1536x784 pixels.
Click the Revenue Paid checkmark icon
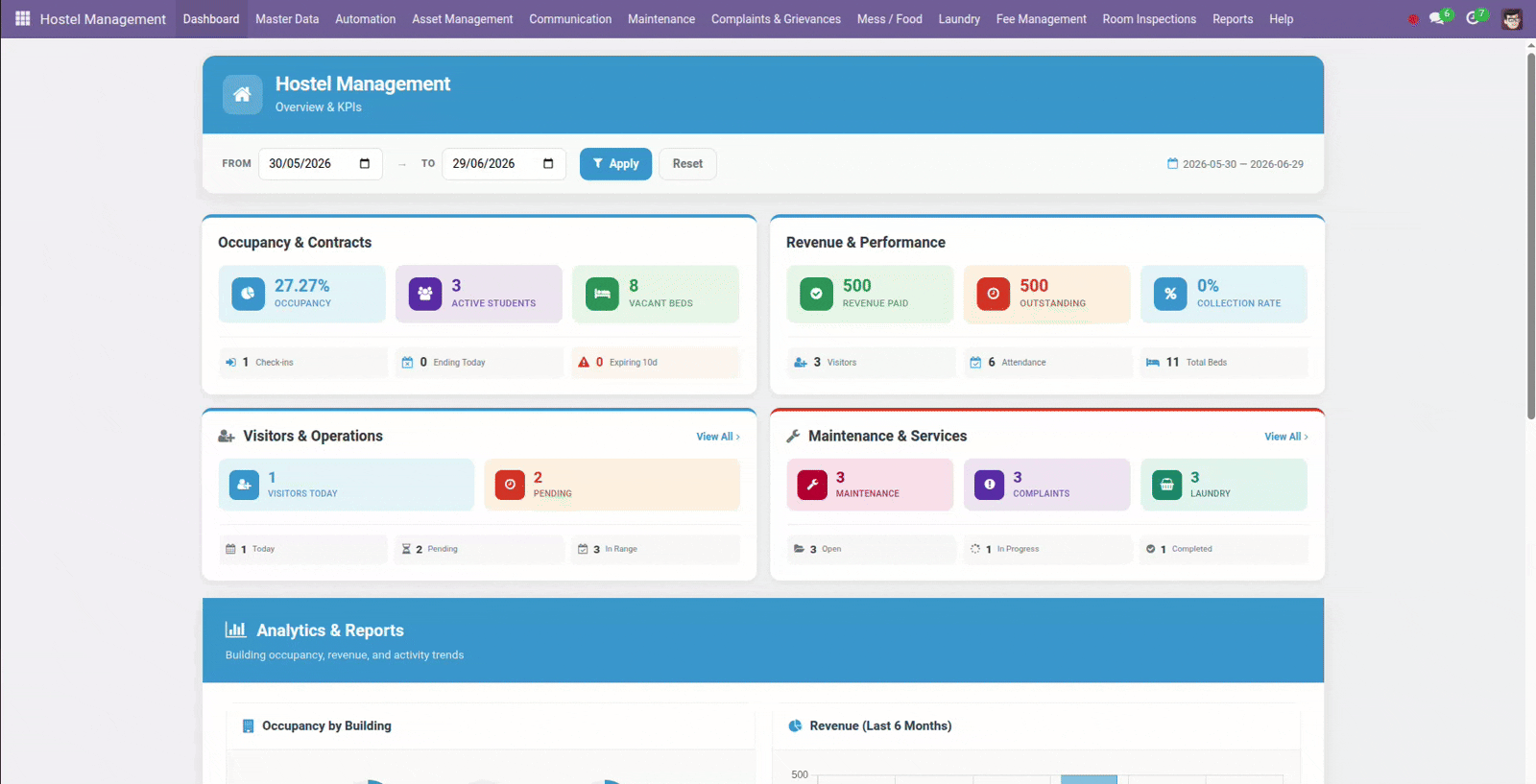pyautogui.click(x=816, y=294)
